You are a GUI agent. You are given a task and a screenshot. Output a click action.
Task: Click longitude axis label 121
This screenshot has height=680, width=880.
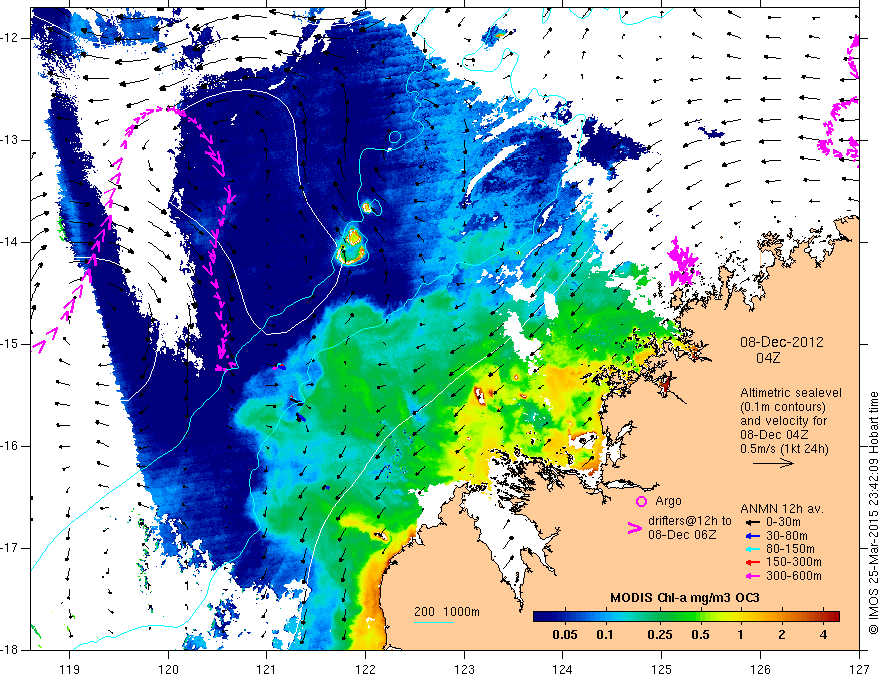(x=267, y=670)
